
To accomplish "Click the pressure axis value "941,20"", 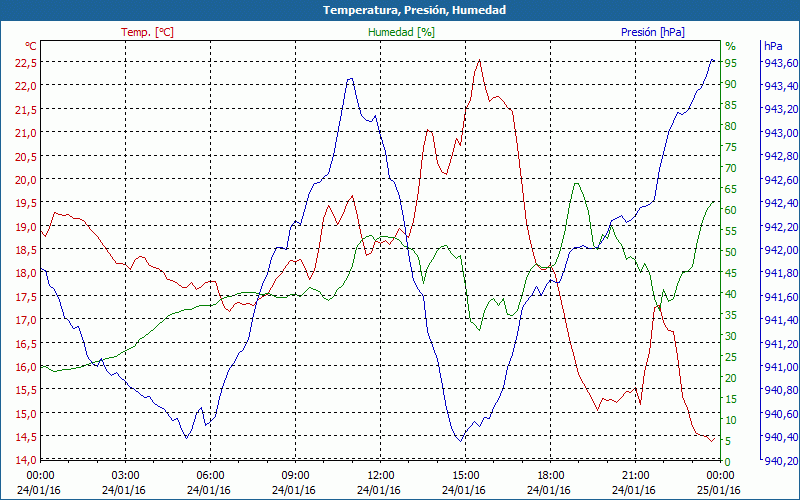I will [x=781, y=343].
